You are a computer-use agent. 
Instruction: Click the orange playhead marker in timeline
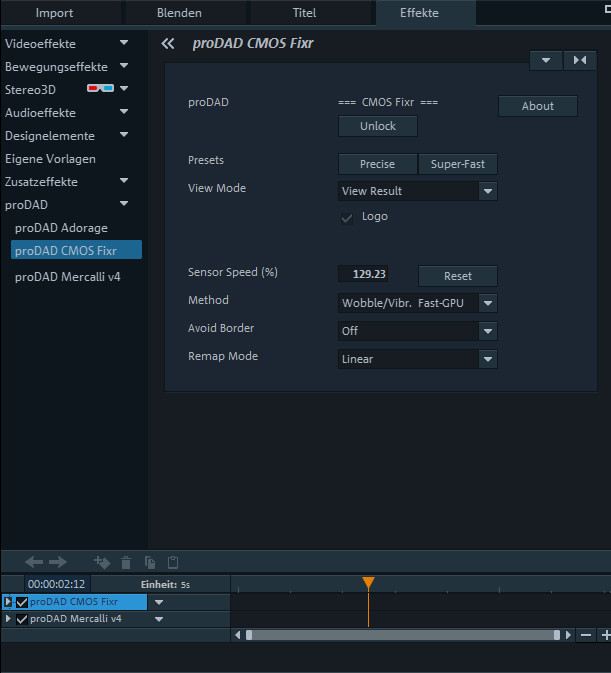(x=368, y=582)
